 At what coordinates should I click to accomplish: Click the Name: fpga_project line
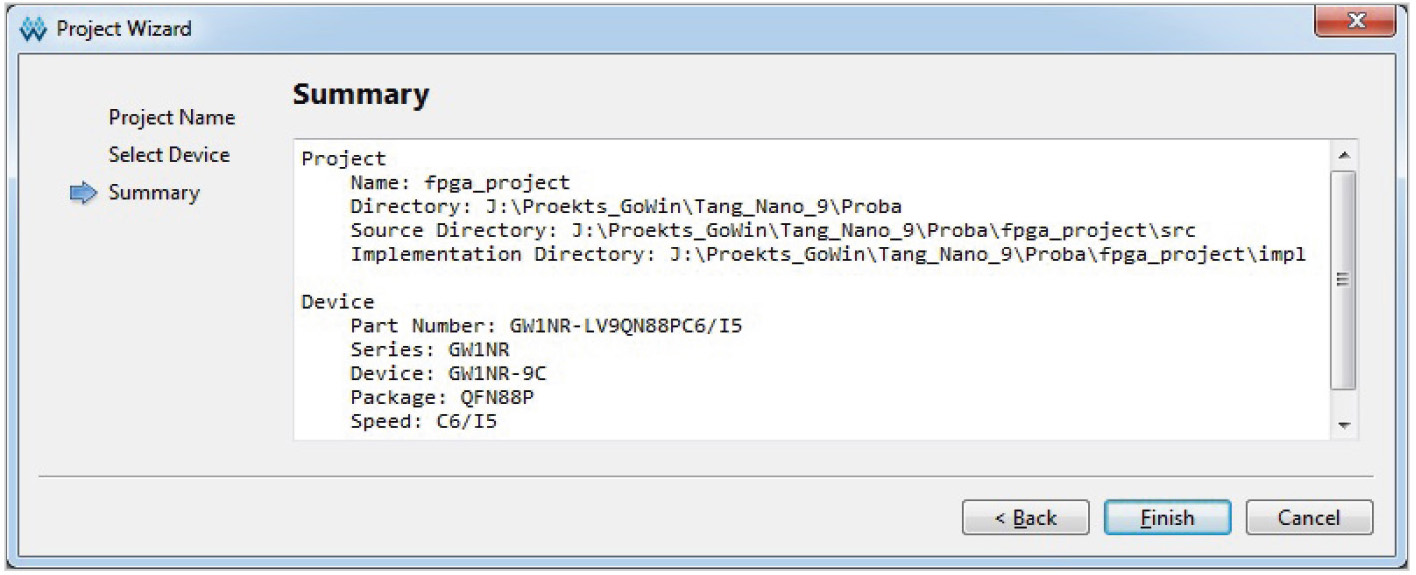pyautogui.click(x=459, y=183)
